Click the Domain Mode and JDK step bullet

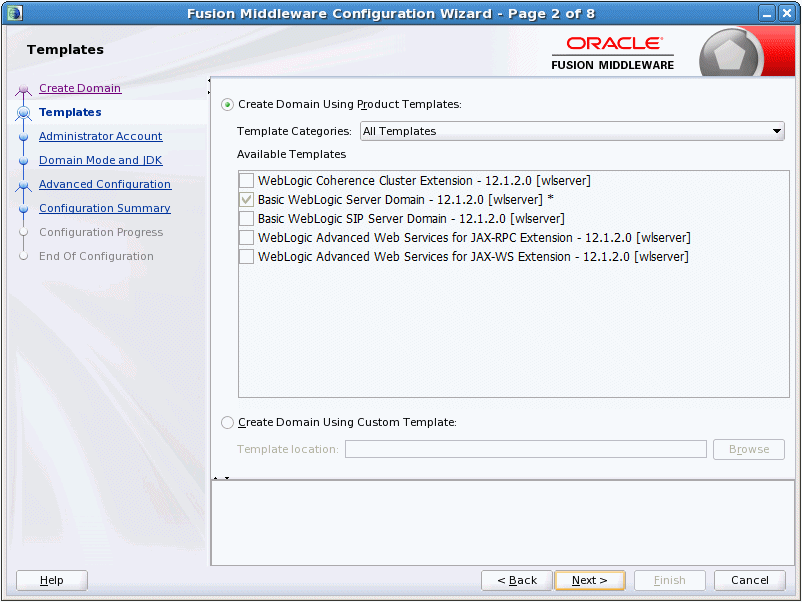pos(24,161)
